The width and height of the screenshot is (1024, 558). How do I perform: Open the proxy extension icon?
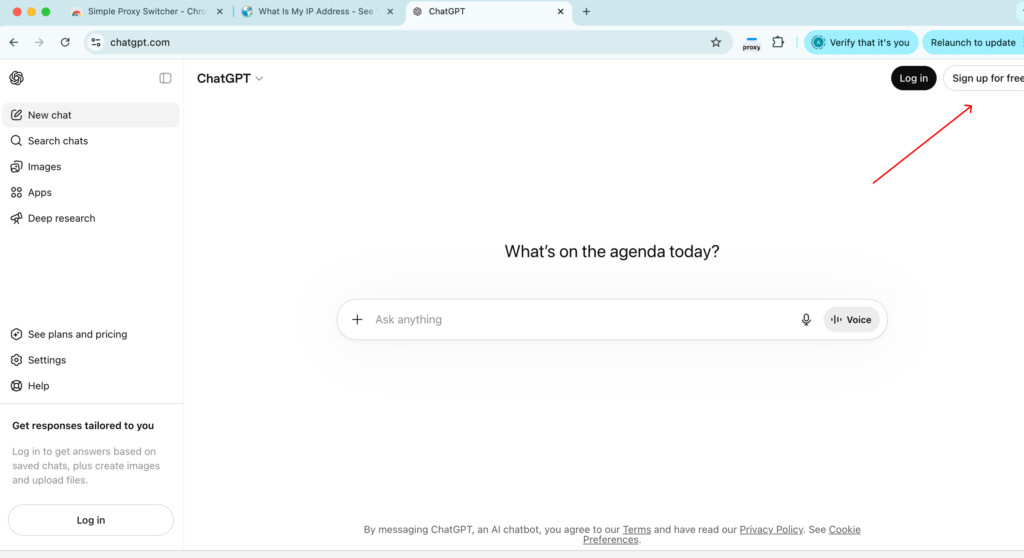(751, 43)
